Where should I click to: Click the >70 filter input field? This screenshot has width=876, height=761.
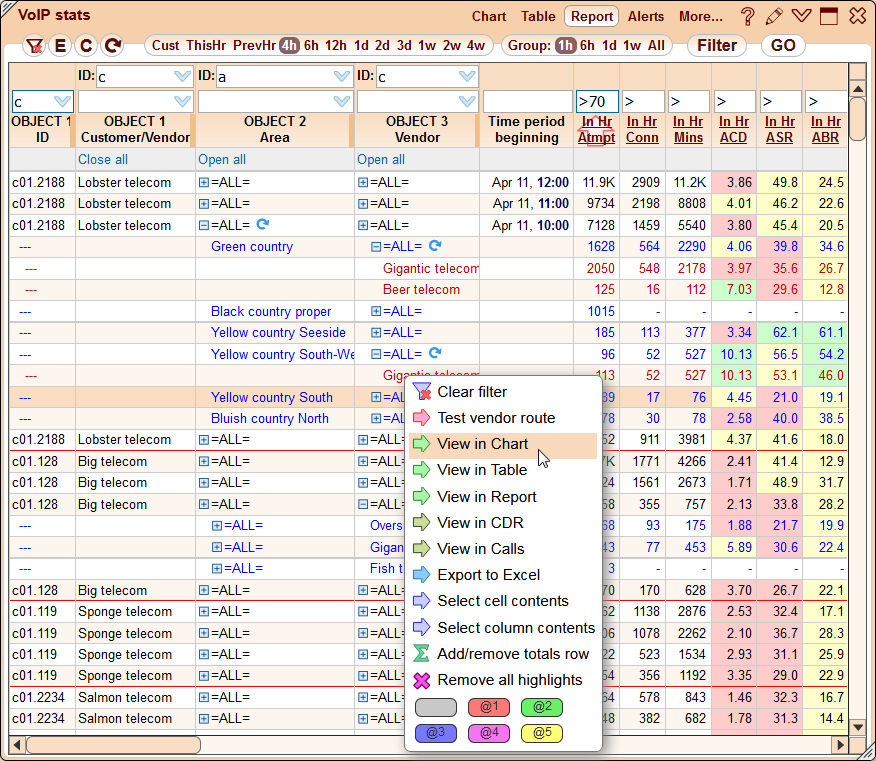click(599, 101)
